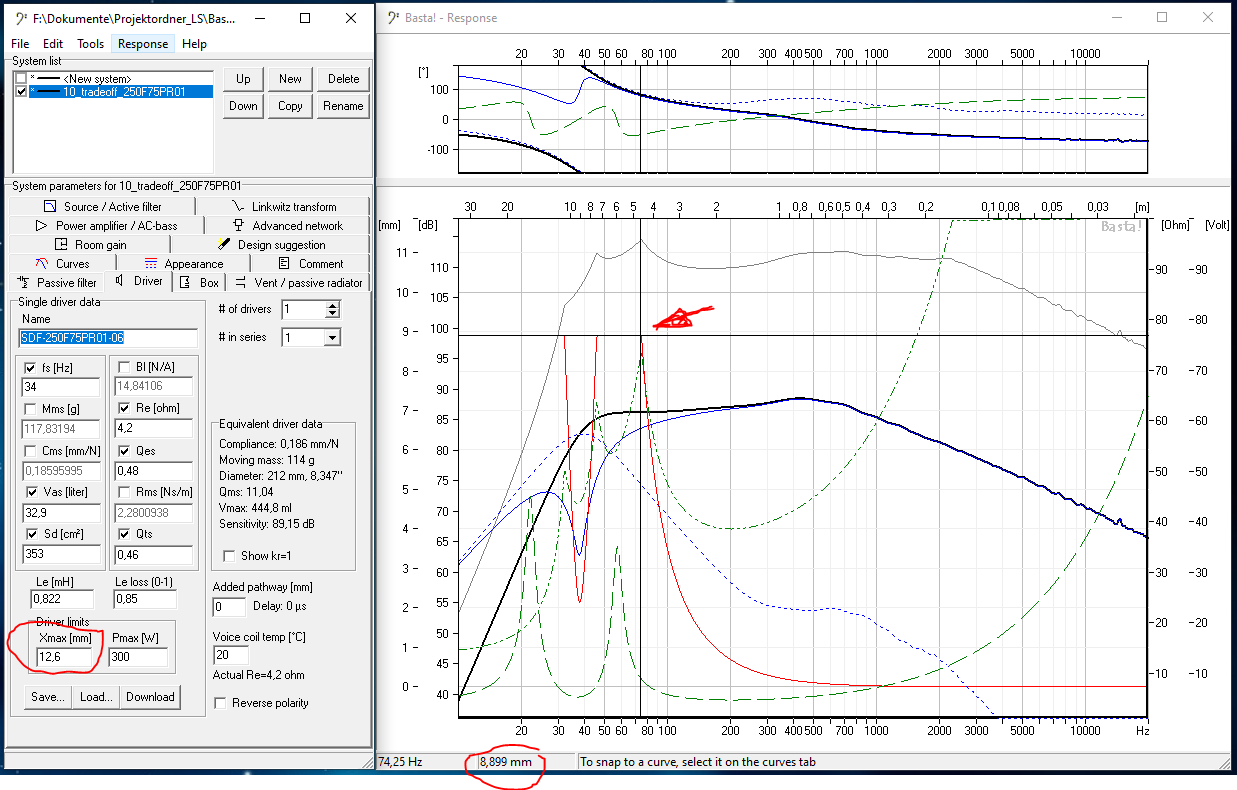Increase the # of drivers spinner

(x=332, y=305)
